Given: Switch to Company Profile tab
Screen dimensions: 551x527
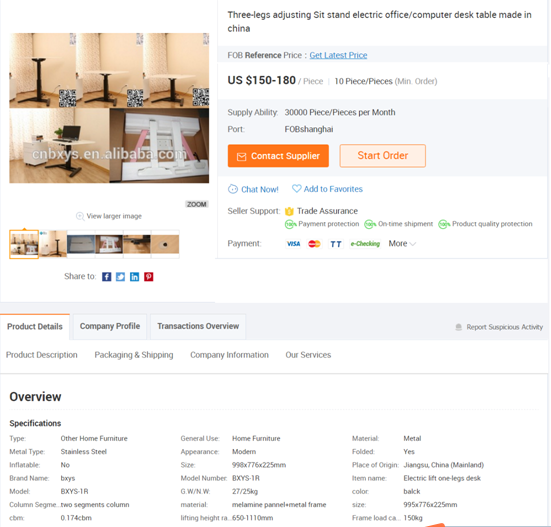Looking at the screenshot, I should 110,326.
